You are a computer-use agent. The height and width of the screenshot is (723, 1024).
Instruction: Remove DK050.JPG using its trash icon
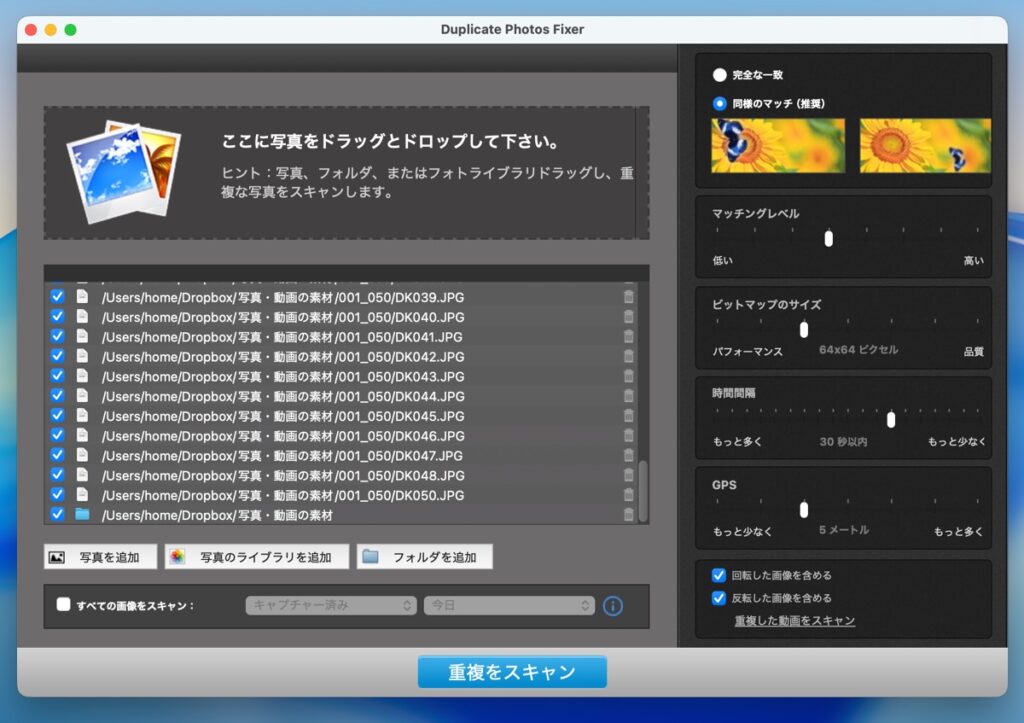pos(628,495)
